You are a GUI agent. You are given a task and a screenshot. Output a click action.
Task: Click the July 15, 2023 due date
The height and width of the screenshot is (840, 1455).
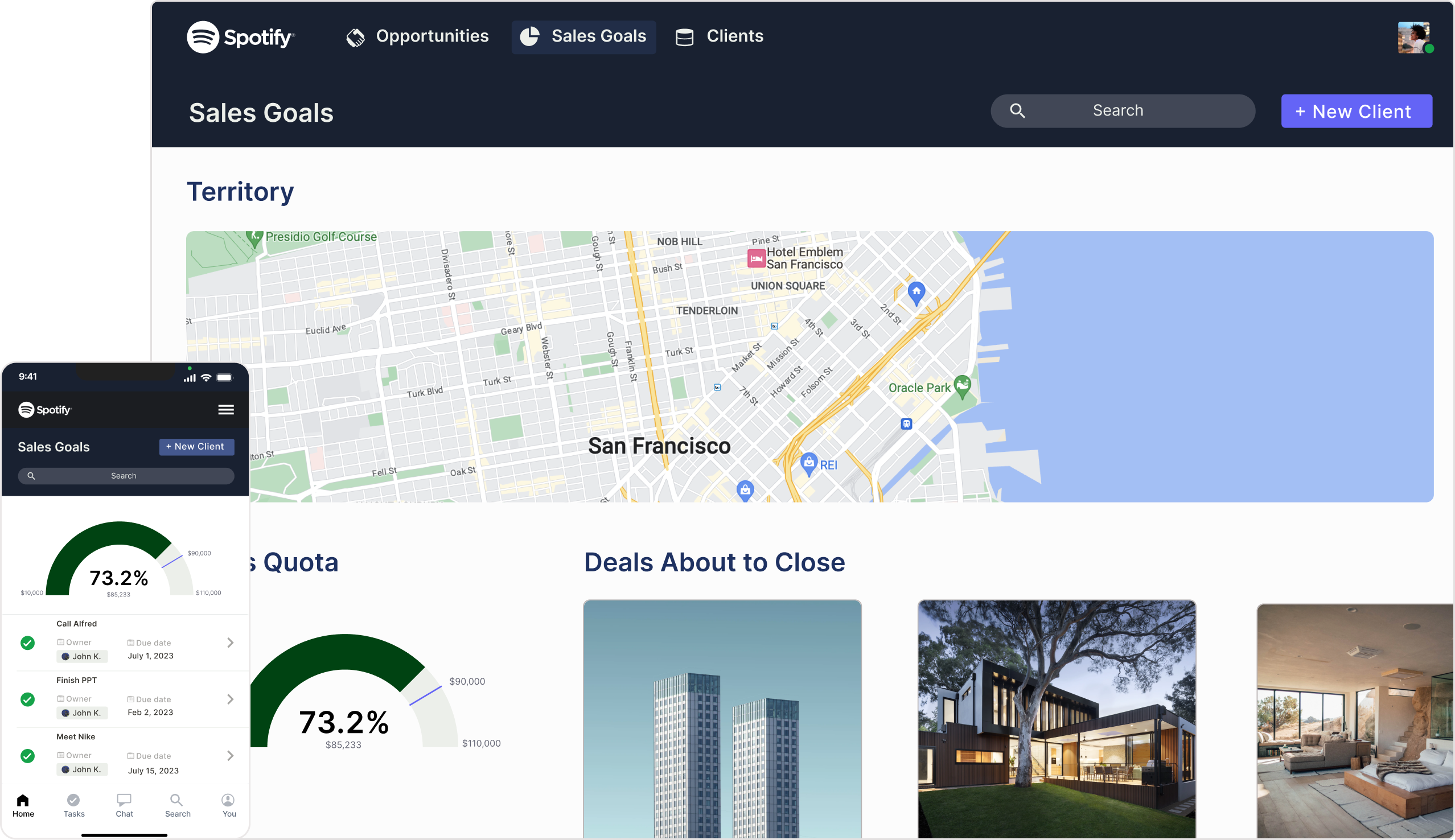point(154,771)
